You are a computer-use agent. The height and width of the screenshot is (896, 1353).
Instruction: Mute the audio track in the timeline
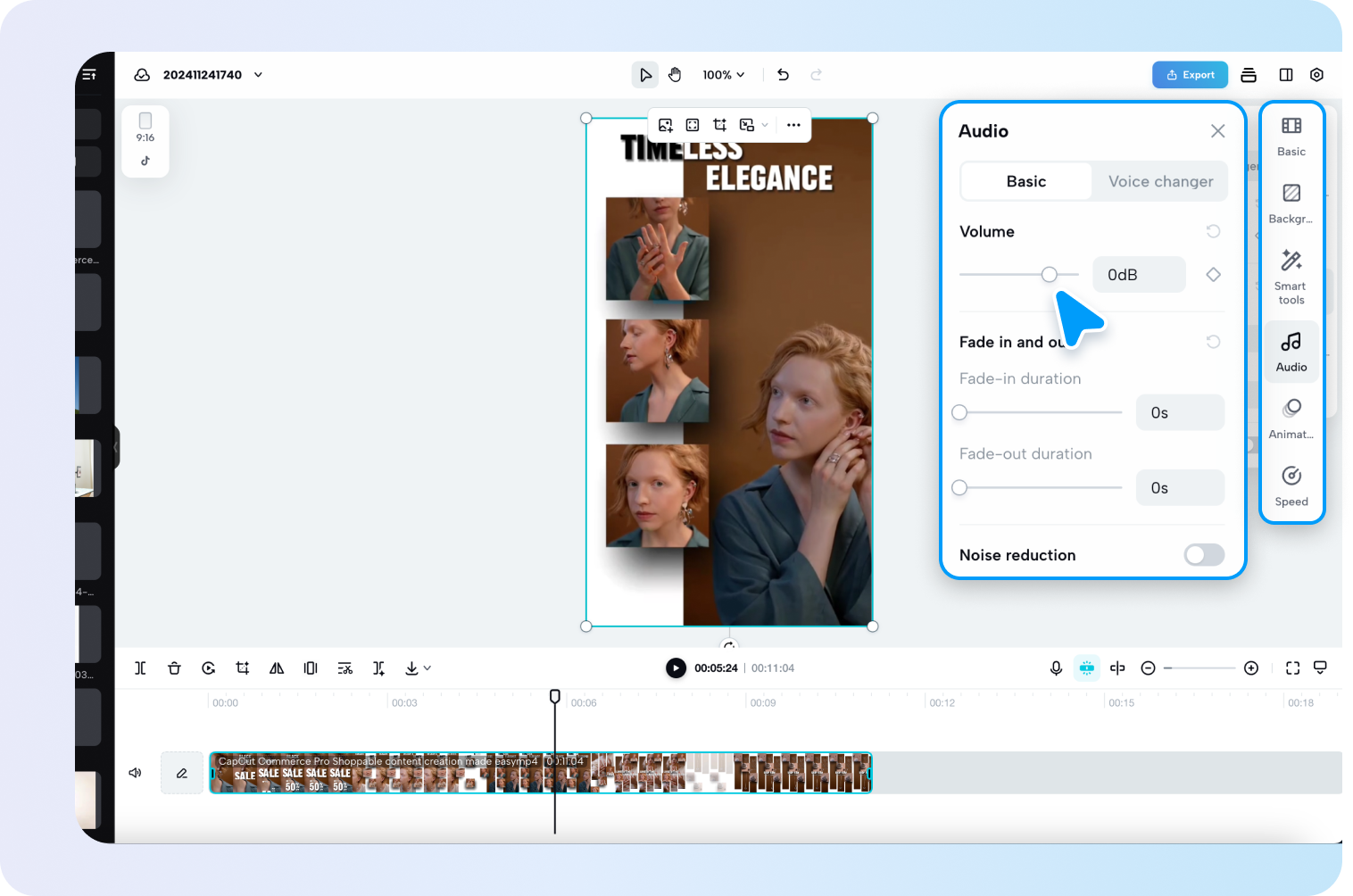(x=135, y=772)
